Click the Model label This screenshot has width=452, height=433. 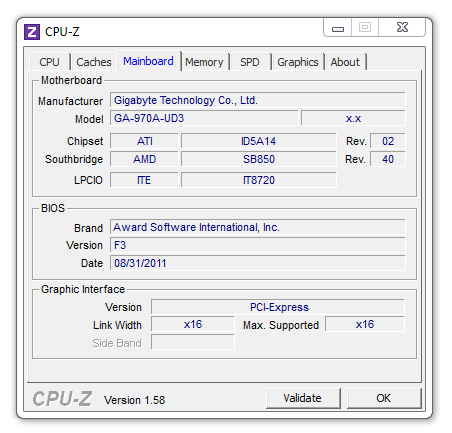click(x=89, y=119)
